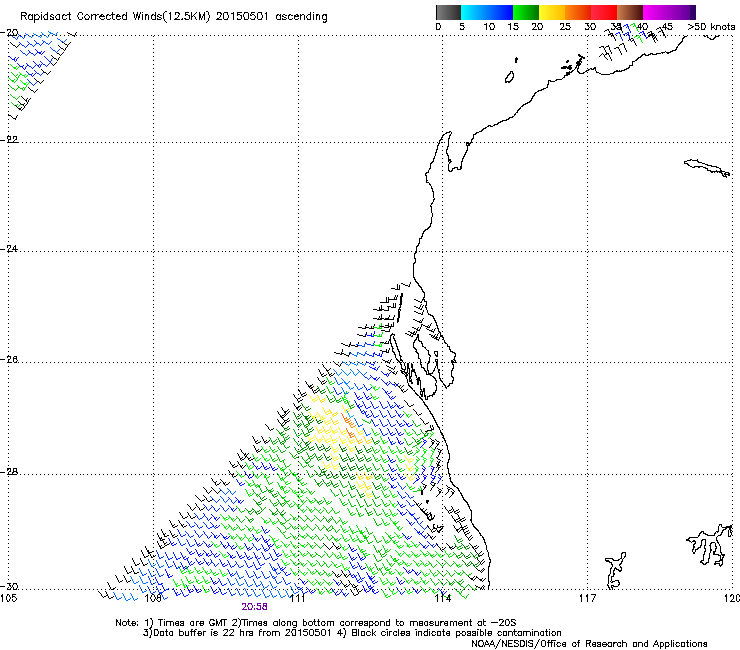Click the red 30-35 knots legend swatch

point(604,12)
